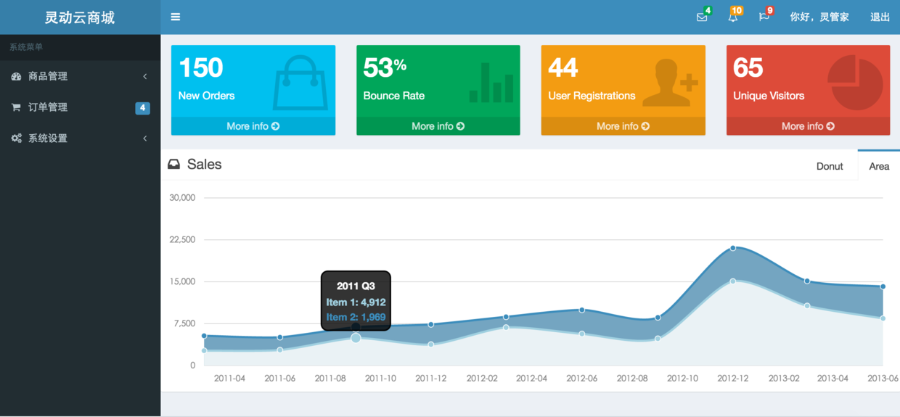This screenshot has height=417, width=900.
Task: Click the dashboard icon beside 商品管理
Action: 16,76
